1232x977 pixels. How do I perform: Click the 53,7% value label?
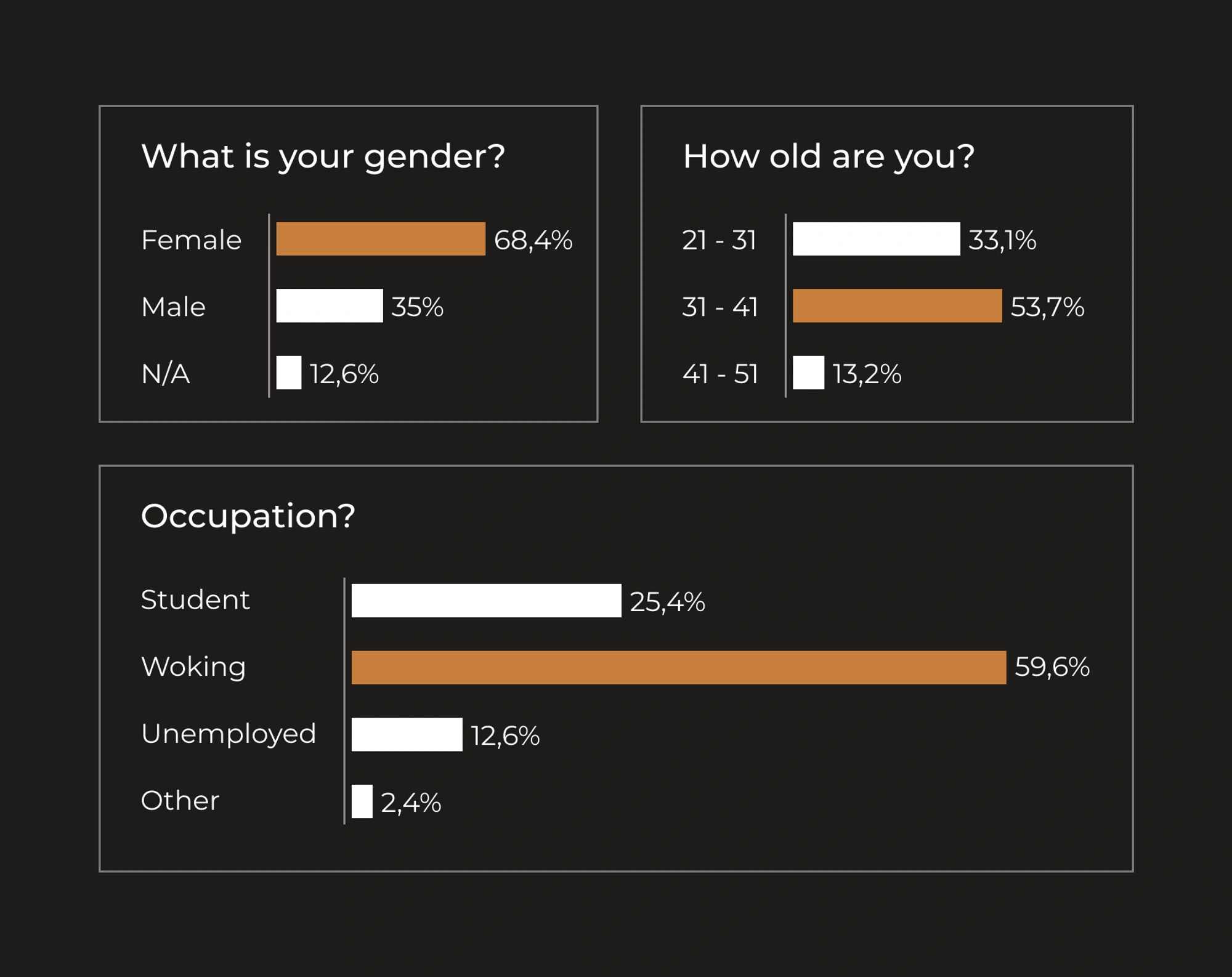click(x=1047, y=307)
